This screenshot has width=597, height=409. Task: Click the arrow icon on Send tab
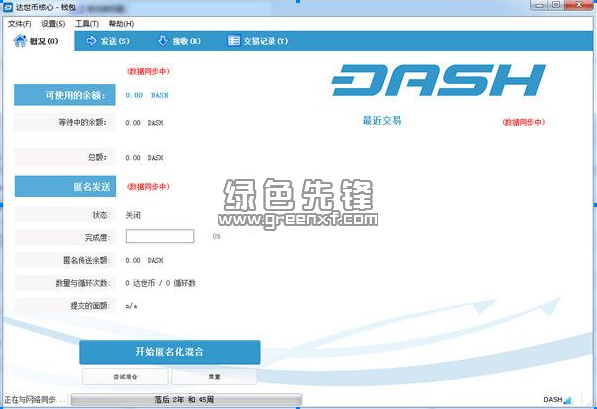[91, 40]
